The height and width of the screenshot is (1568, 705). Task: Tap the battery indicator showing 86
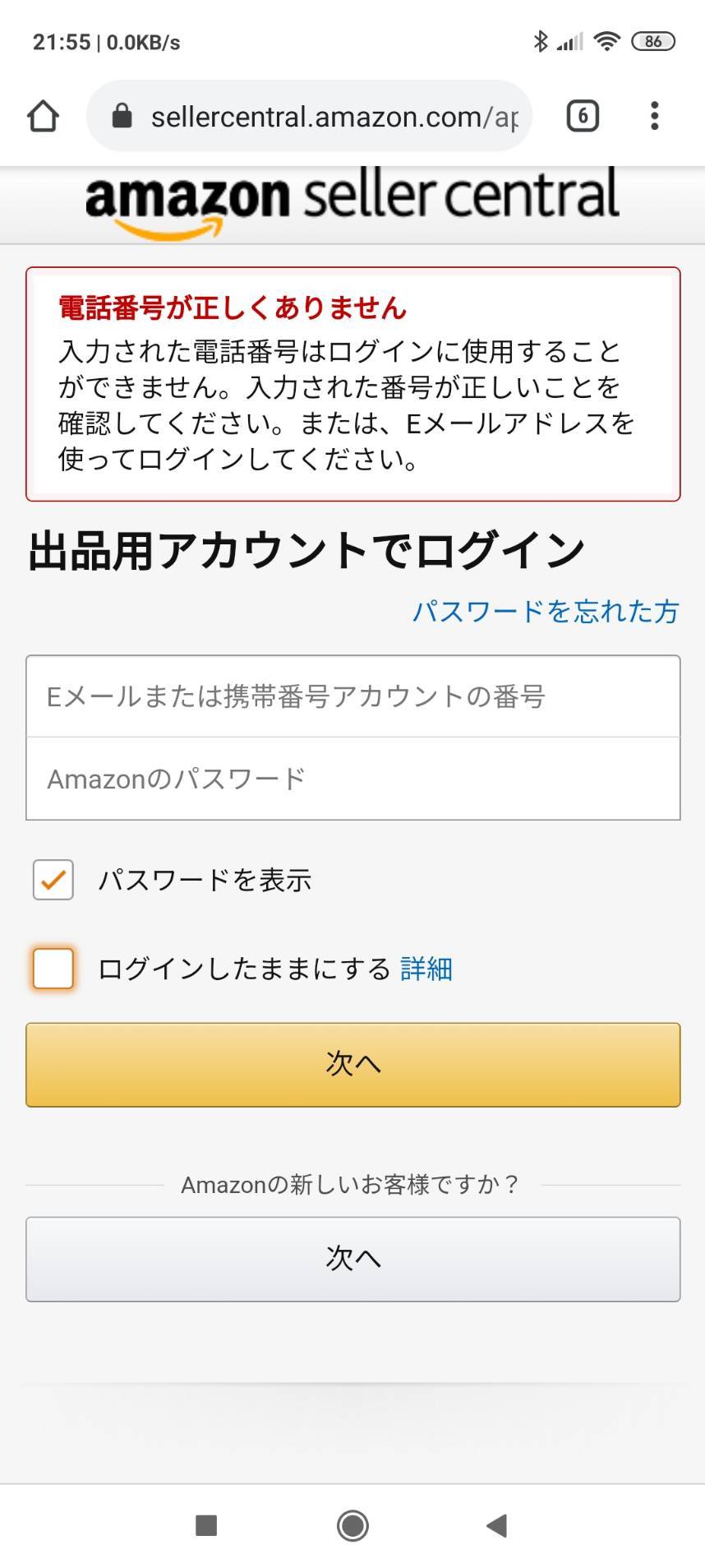coord(652,41)
